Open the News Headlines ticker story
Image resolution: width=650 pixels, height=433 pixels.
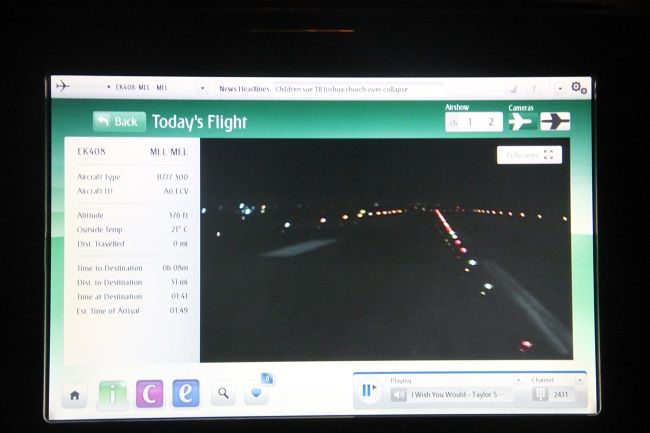(340, 88)
